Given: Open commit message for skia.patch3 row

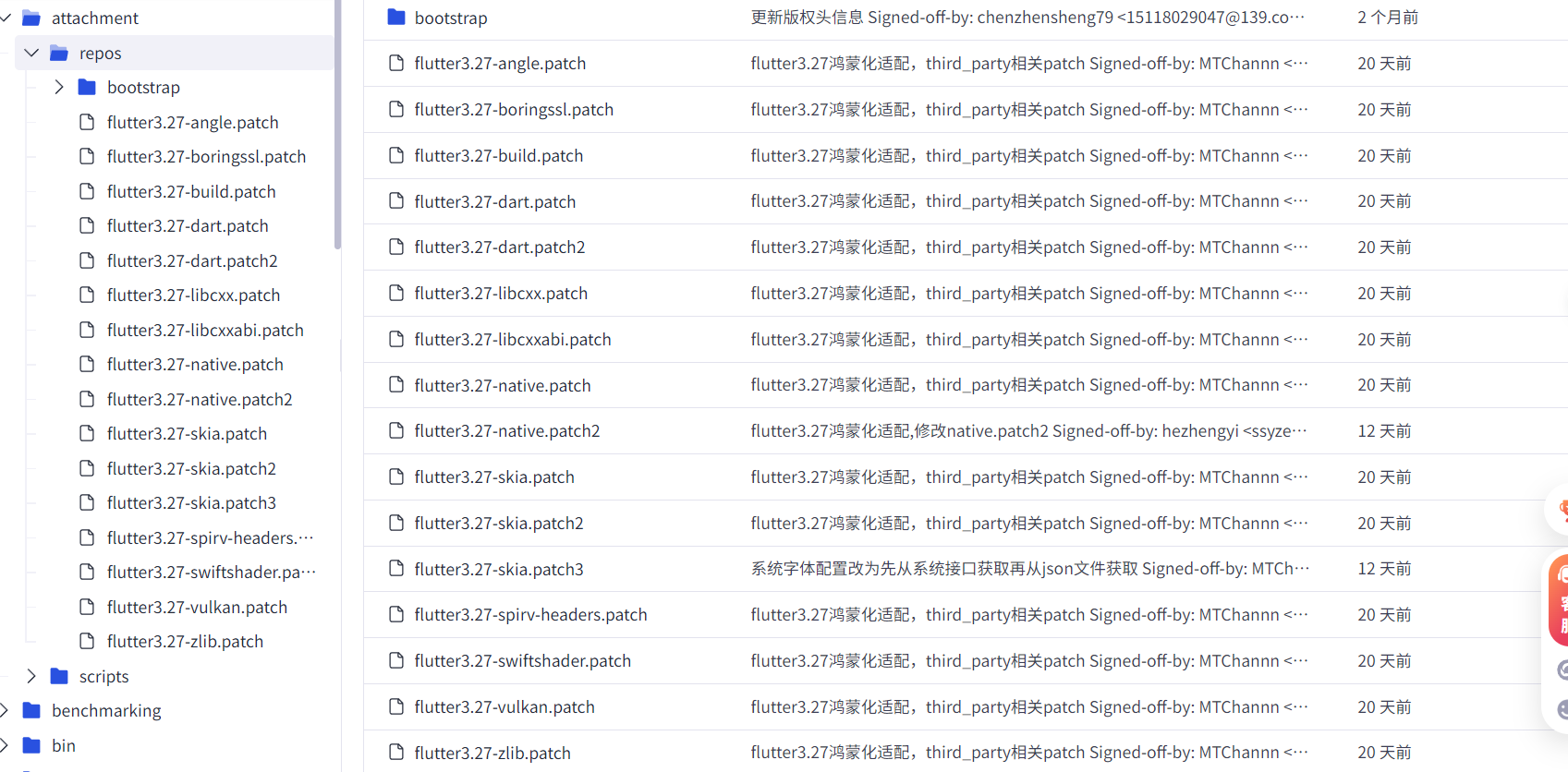Looking at the screenshot, I should [1029, 569].
